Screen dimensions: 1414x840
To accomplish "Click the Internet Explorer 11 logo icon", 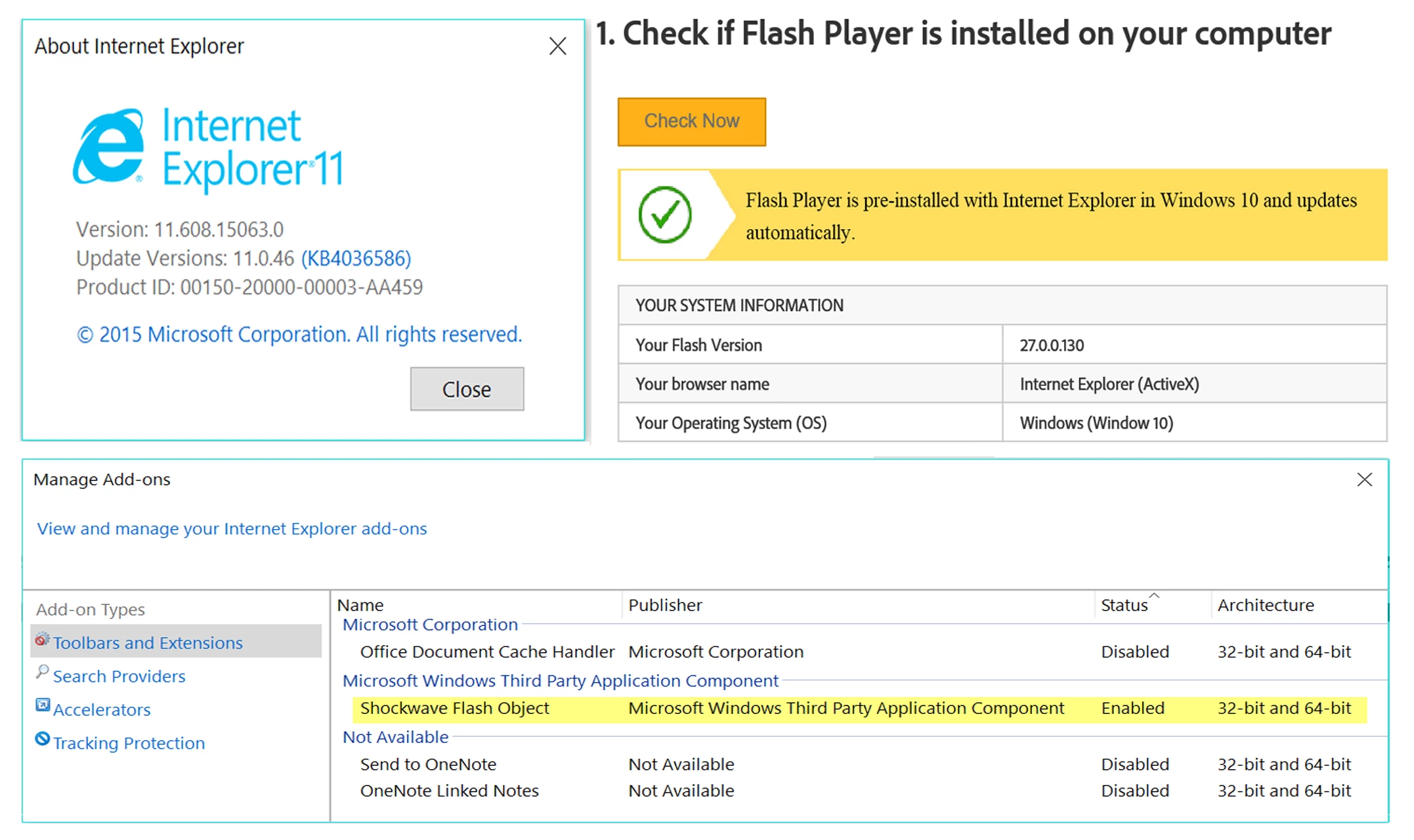I will (x=108, y=146).
